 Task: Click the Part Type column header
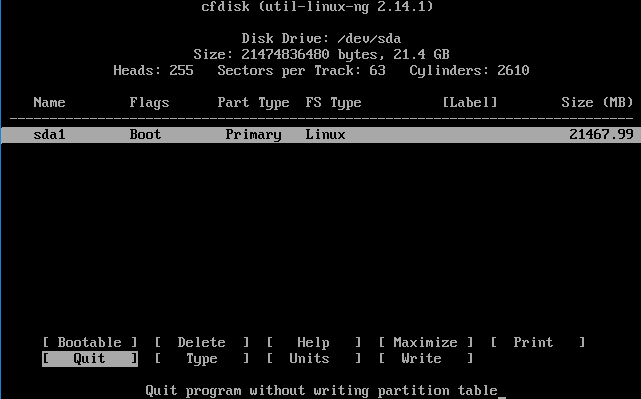coord(253,102)
